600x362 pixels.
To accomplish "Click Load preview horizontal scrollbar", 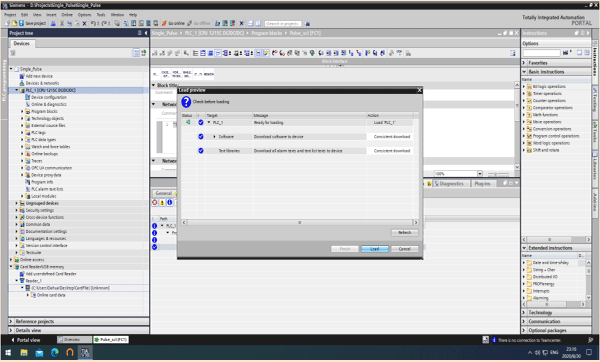I will click(300, 222).
